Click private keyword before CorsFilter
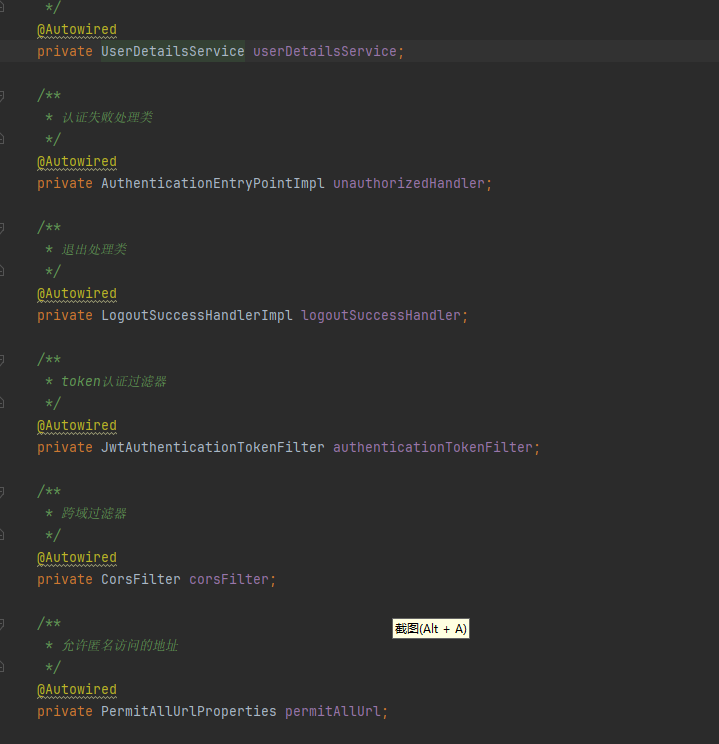This screenshot has height=744, width=719. point(65,579)
